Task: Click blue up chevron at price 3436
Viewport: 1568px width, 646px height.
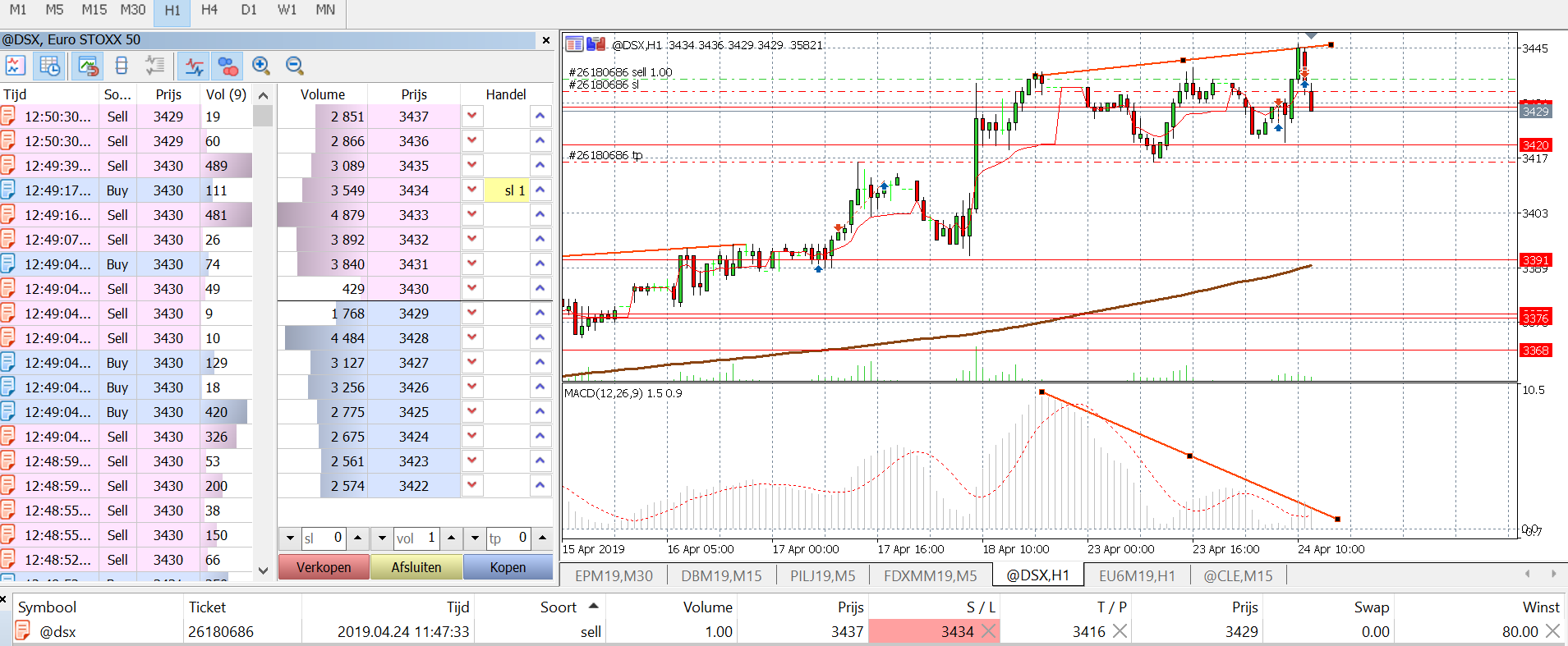Action: [540, 140]
